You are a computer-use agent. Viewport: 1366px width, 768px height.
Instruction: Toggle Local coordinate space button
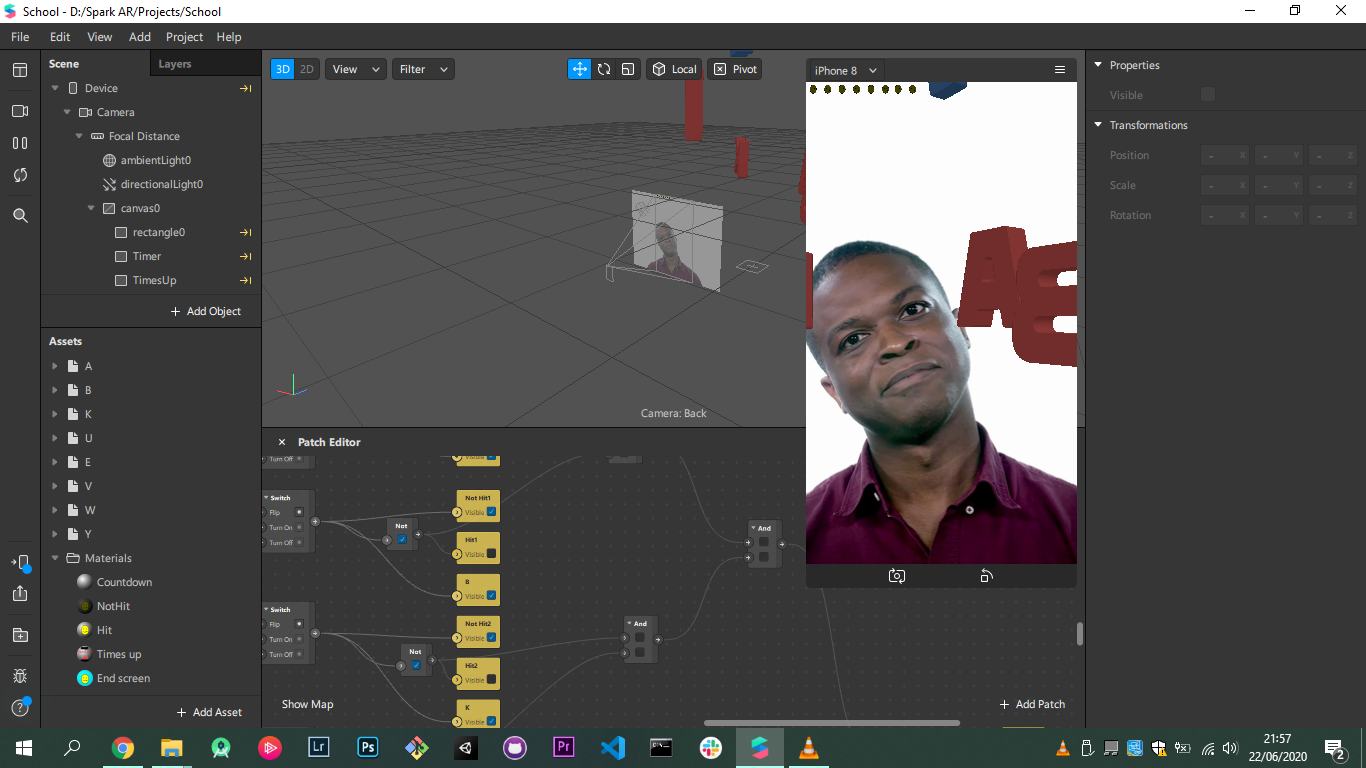[x=674, y=69]
